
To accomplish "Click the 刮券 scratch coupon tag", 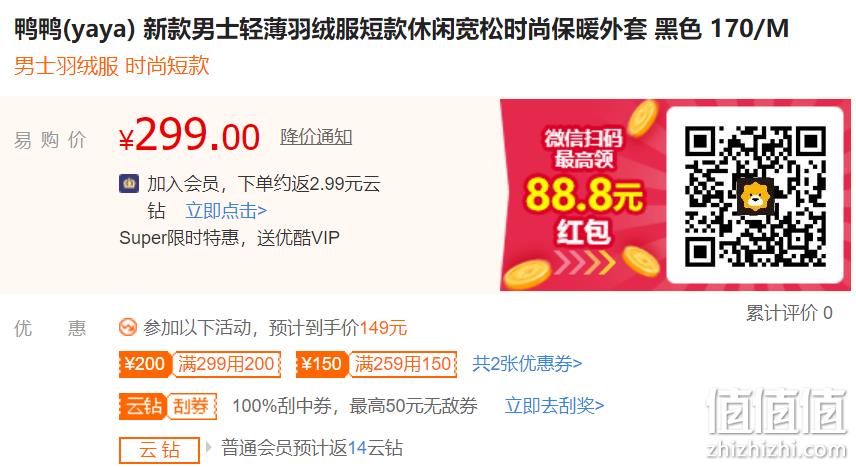I will click(192, 406).
